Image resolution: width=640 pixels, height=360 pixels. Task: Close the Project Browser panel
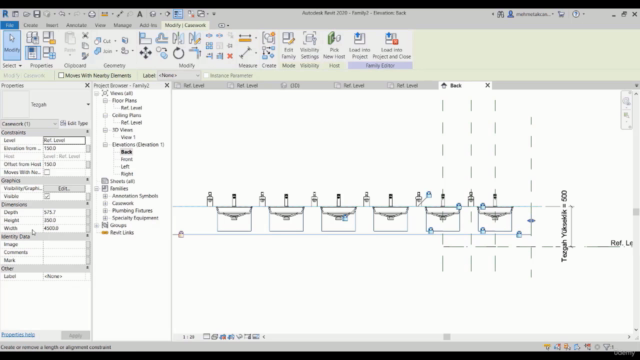(167, 85)
